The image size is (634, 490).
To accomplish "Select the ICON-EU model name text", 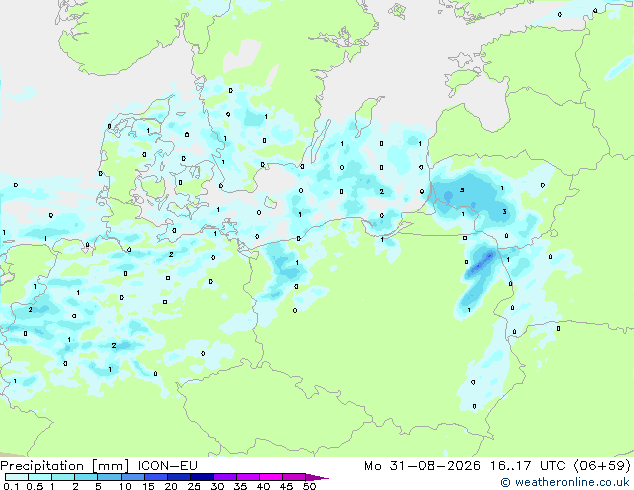I will pos(167,466).
